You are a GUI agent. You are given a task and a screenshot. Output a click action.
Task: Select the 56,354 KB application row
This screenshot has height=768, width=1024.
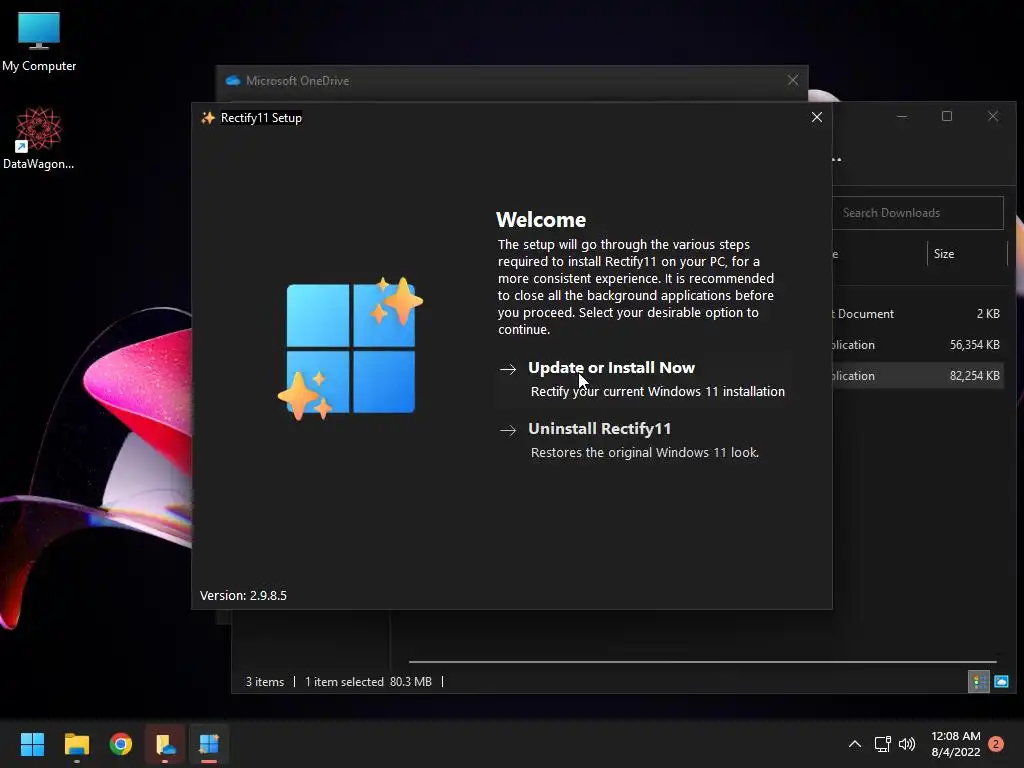pos(918,345)
